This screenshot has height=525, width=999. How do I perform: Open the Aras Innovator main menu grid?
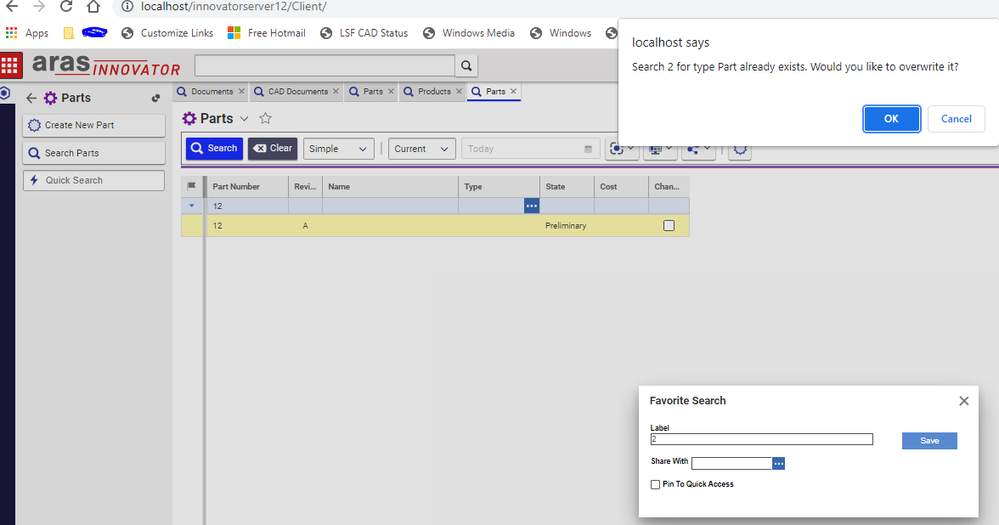(x=11, y=66)
